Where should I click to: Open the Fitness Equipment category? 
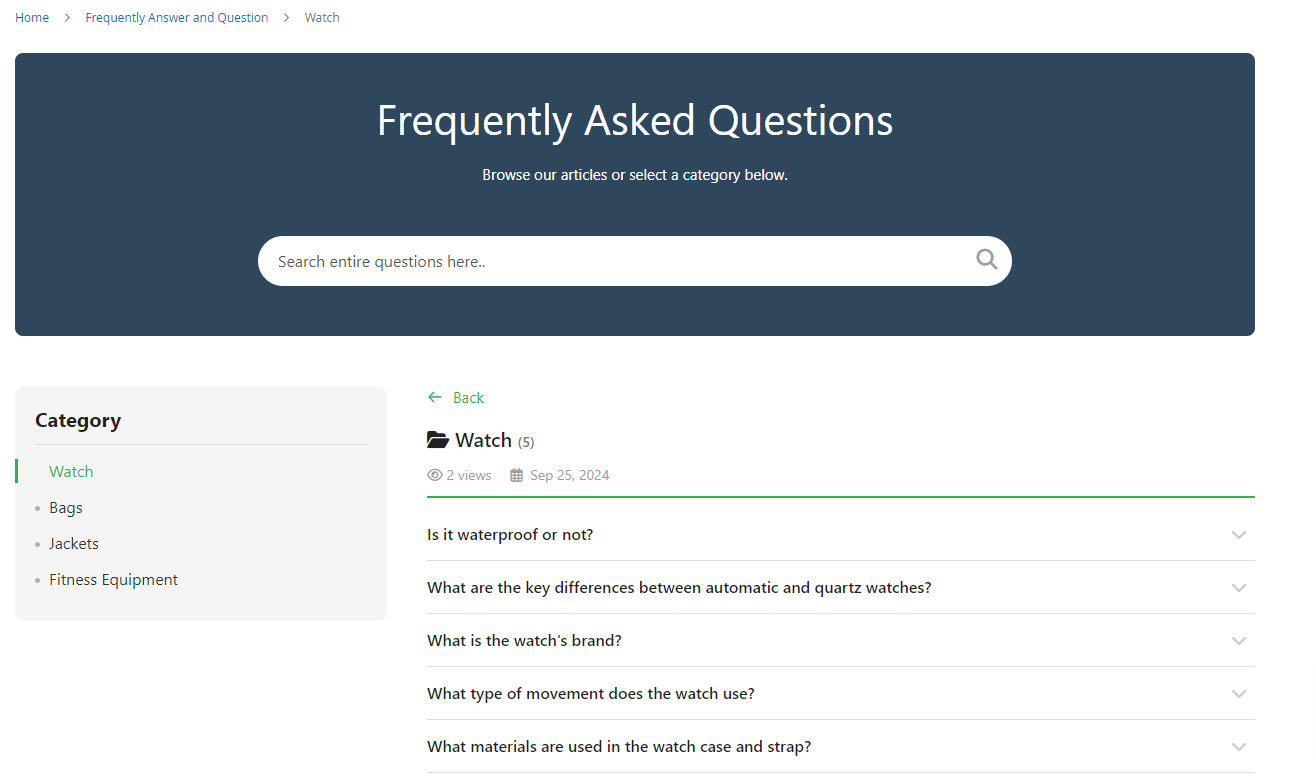coord(113,579)
